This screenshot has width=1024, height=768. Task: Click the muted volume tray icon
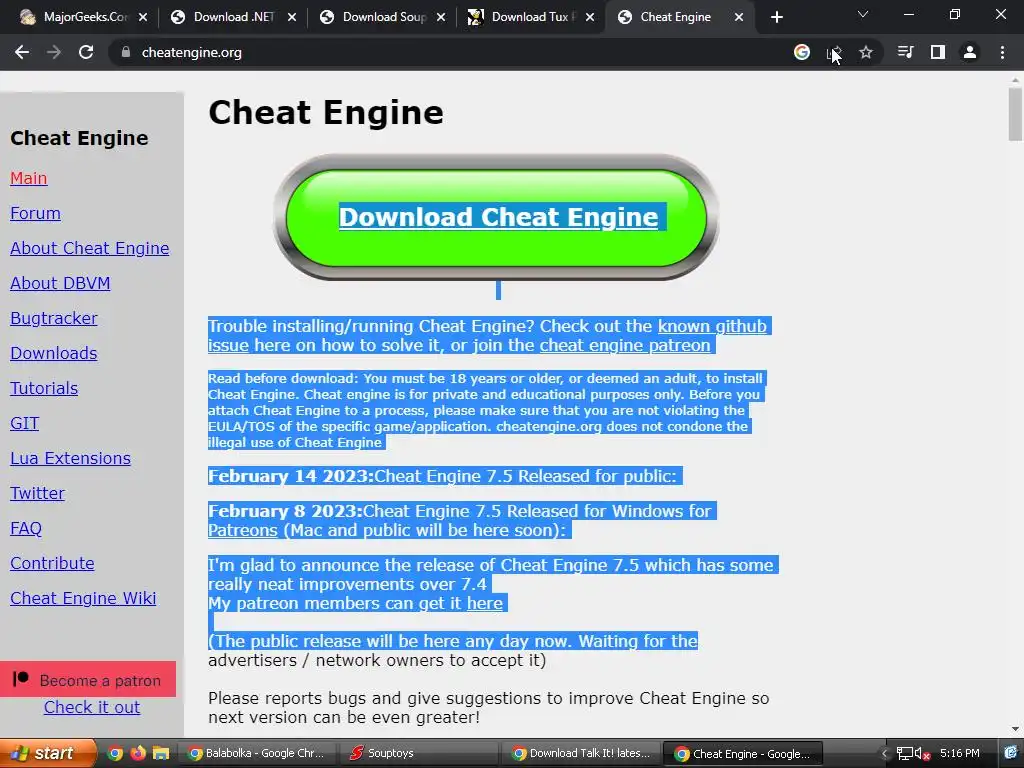pos(922,754)
